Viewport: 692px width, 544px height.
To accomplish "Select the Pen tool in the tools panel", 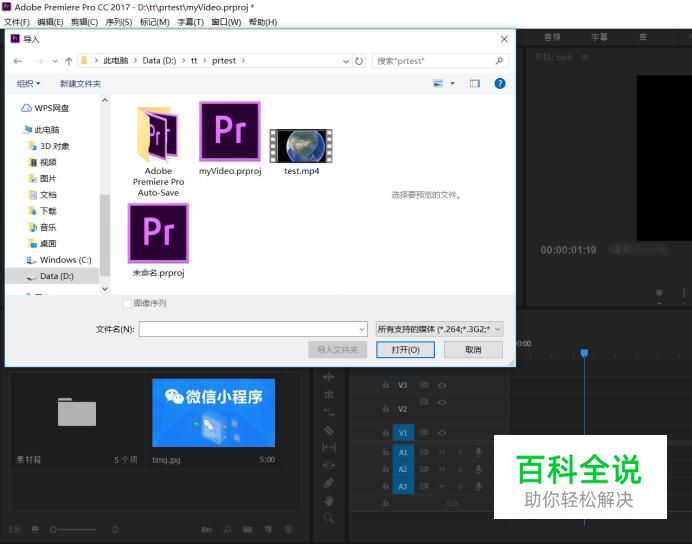I will [x=329, y=483].
